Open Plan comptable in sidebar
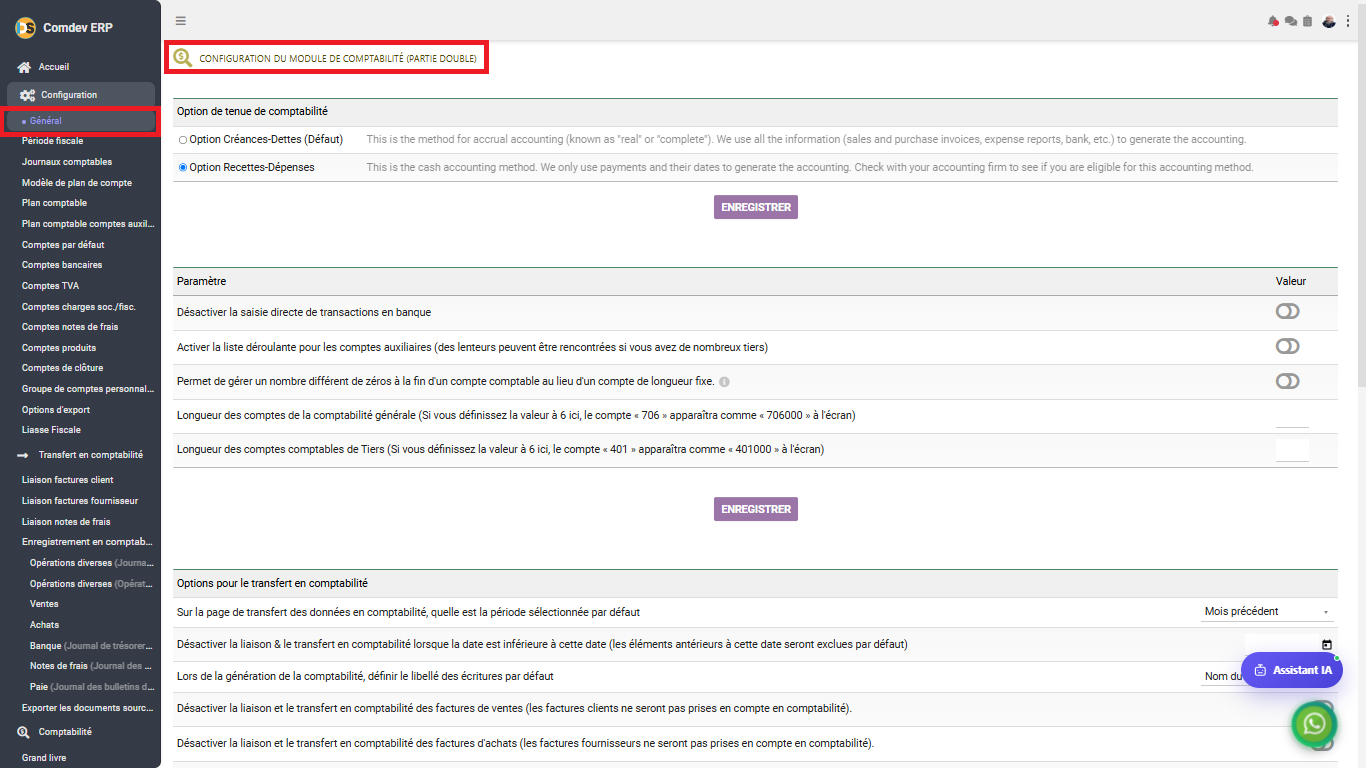The height and width of the screenshot is (768, 1366). 54,203
